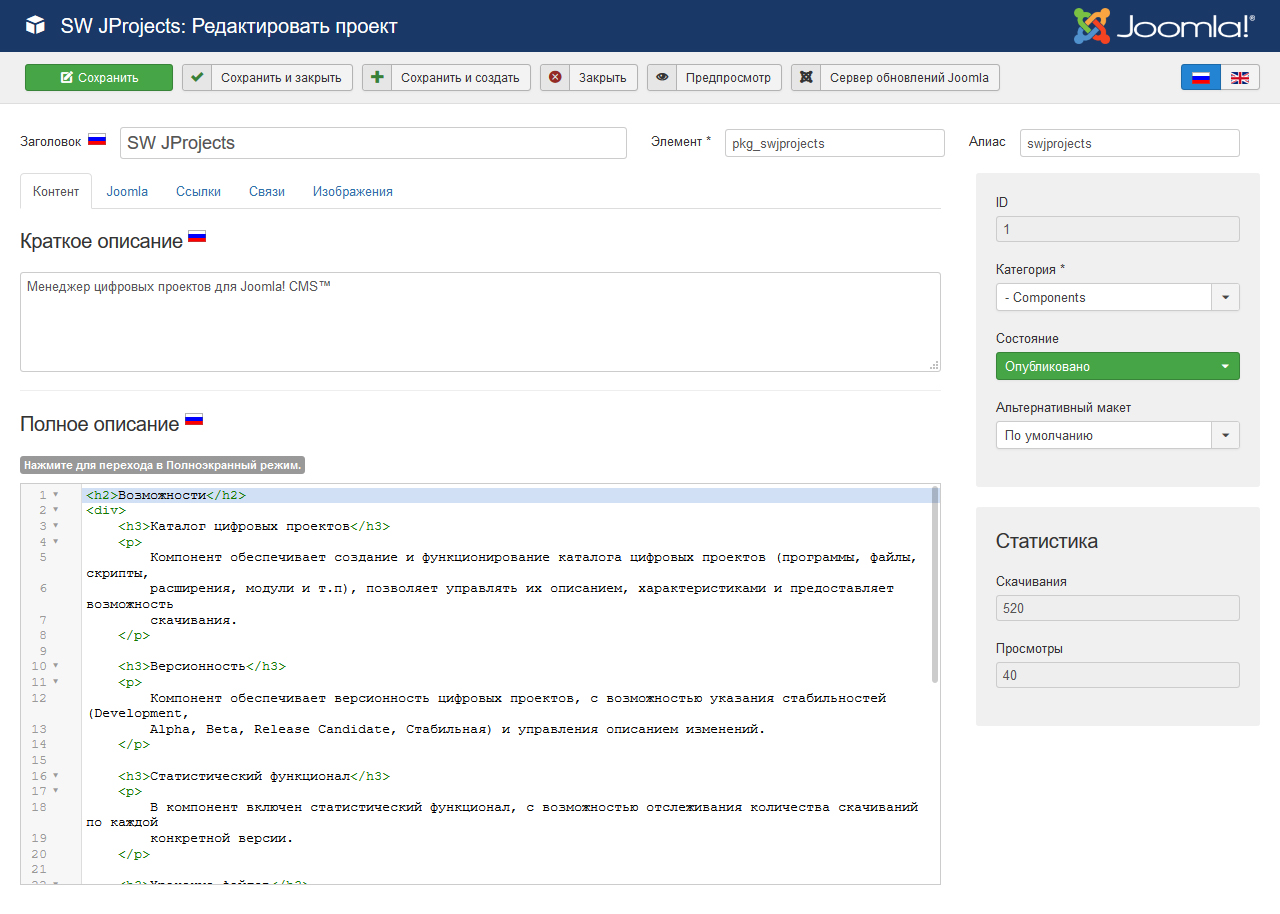
Task: Toggle the fold arrow at line 3
Action: (56, 526)
